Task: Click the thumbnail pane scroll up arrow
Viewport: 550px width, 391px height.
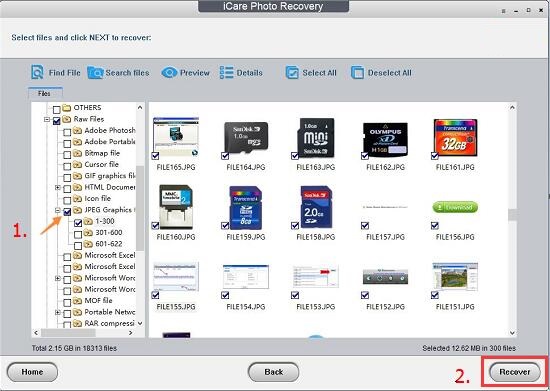Action: tap(512, 107)
